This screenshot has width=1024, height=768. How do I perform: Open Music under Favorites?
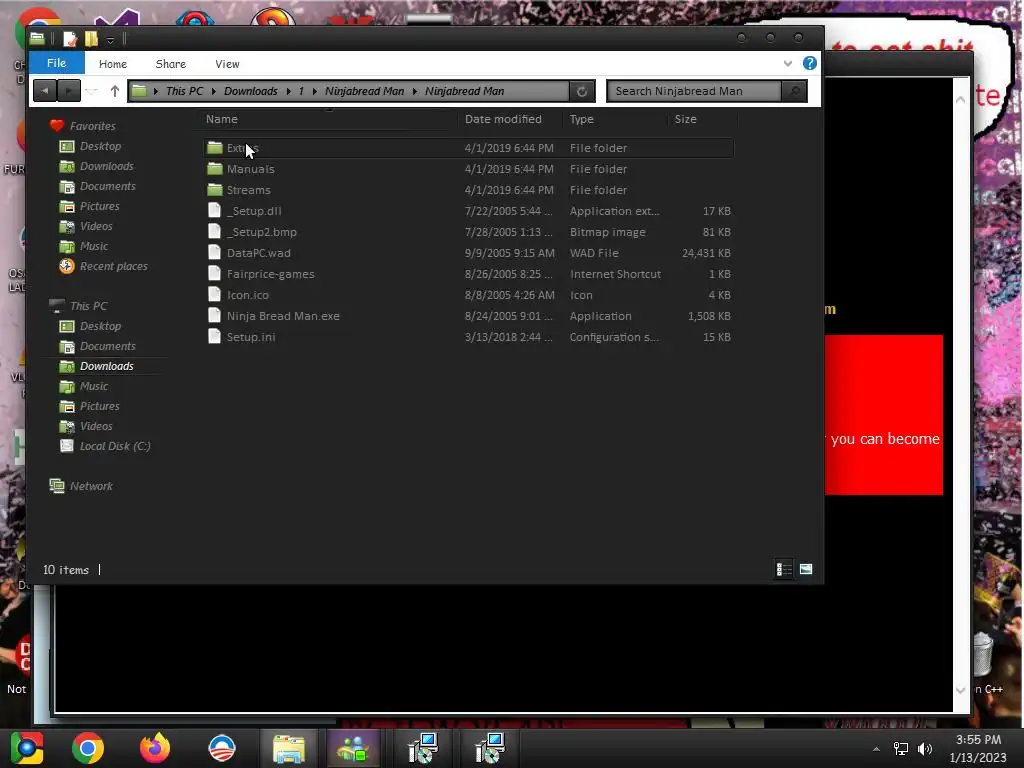(93, 246)
